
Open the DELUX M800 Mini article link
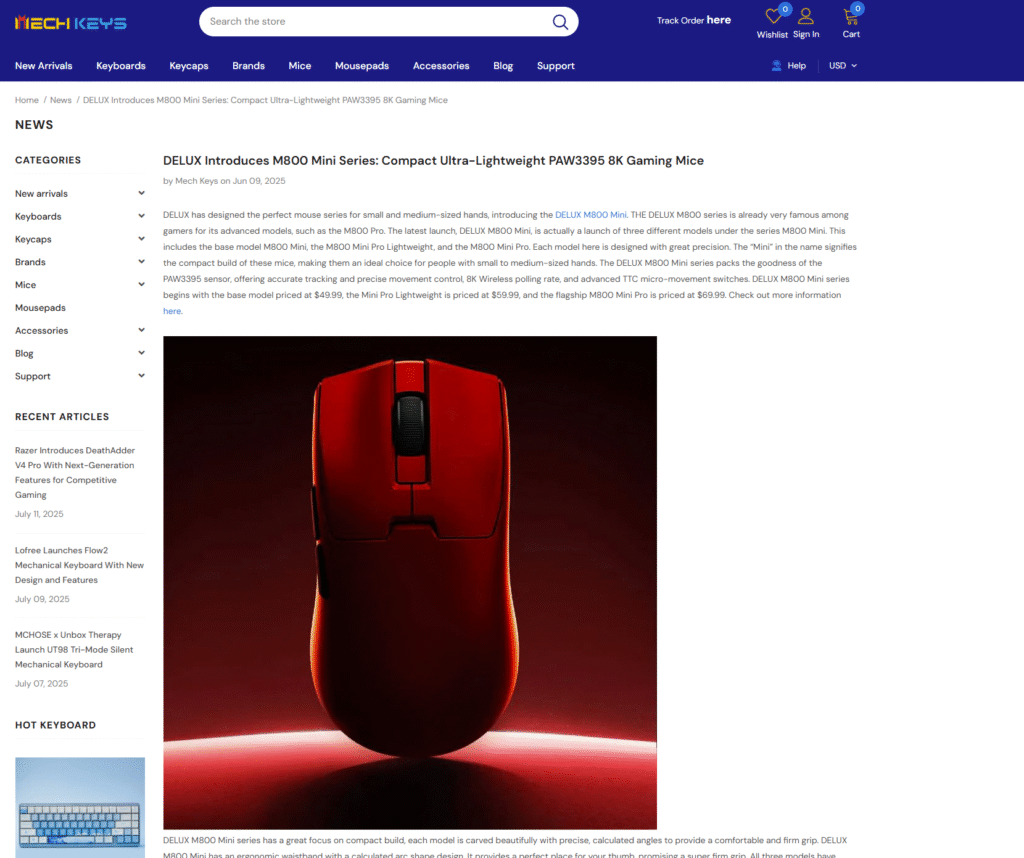590,215
